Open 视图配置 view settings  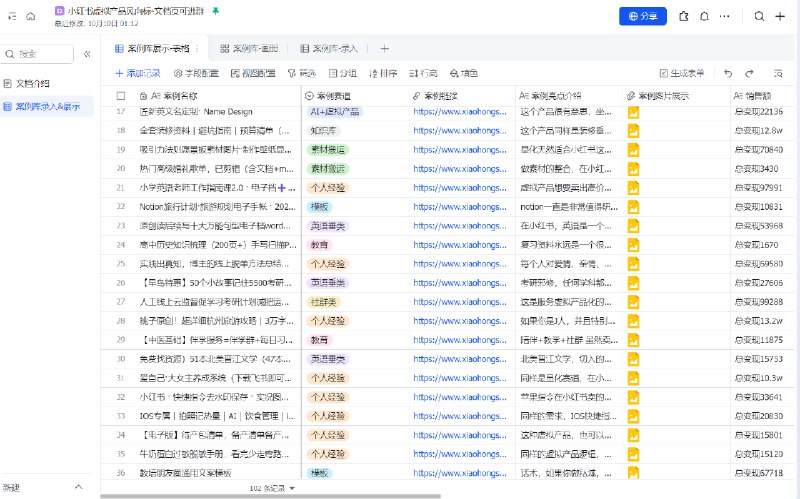pyautogui.click(x=253, y=73)
